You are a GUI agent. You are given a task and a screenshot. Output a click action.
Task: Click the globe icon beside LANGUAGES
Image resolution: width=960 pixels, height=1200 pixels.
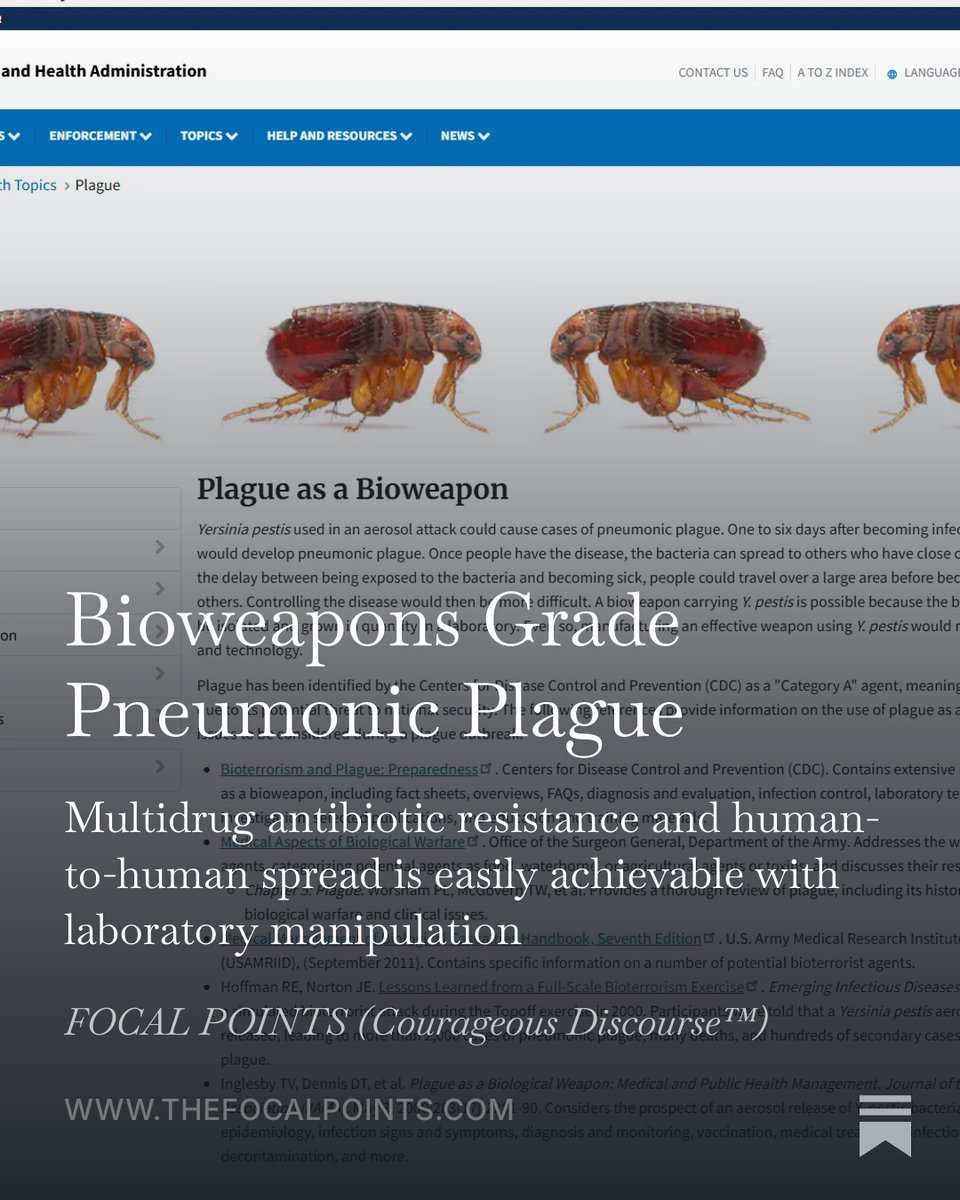click(x=892, y=74)
